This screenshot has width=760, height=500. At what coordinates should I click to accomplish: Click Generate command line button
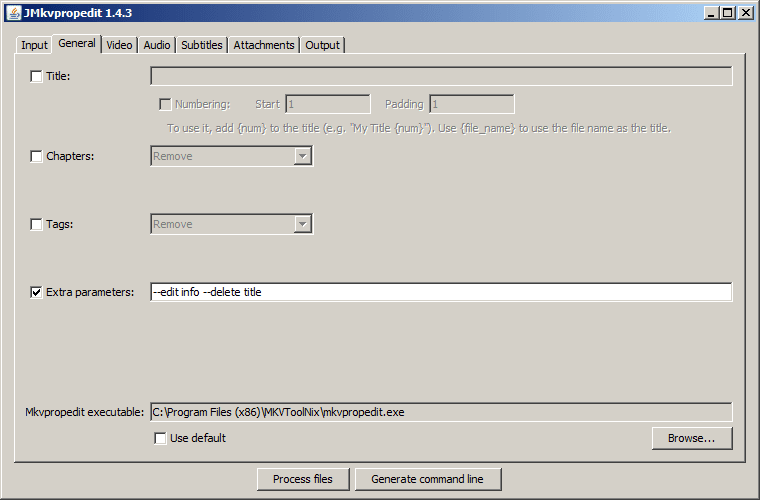[428, 479]
